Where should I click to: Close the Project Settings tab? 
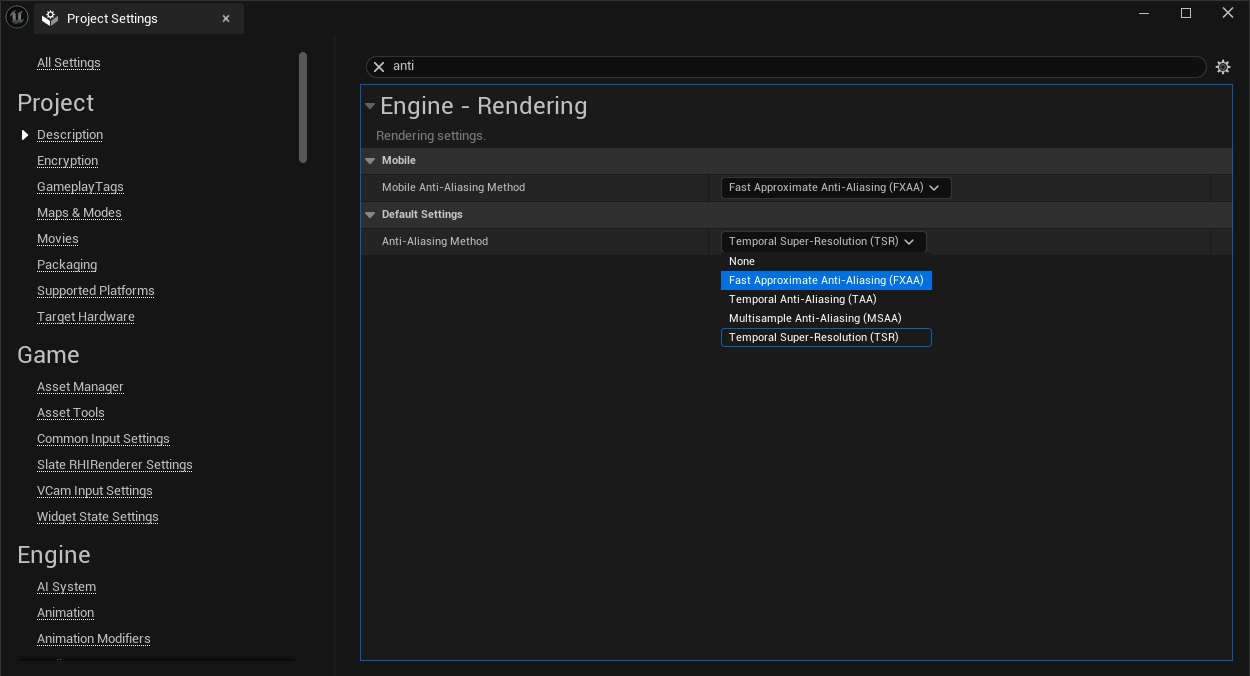(x=226, y=19)
